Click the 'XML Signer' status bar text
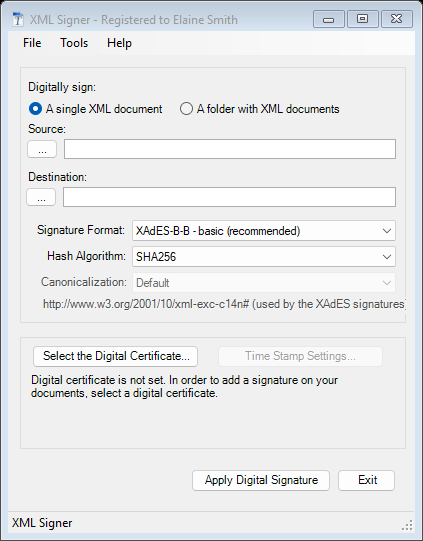 42,523
